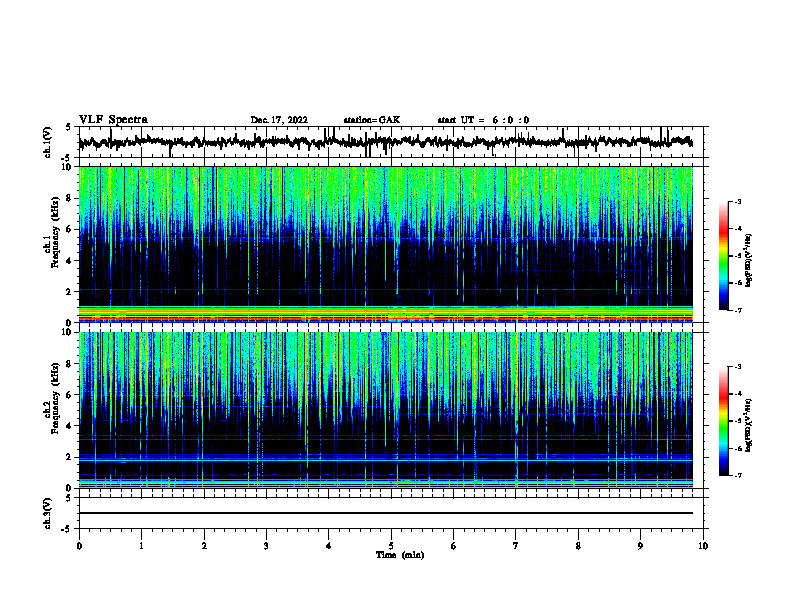Click time axis tick label "9"

[640, 546]
